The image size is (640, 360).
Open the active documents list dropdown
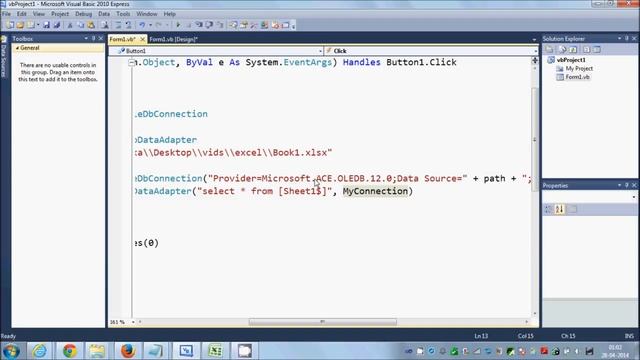534,40
